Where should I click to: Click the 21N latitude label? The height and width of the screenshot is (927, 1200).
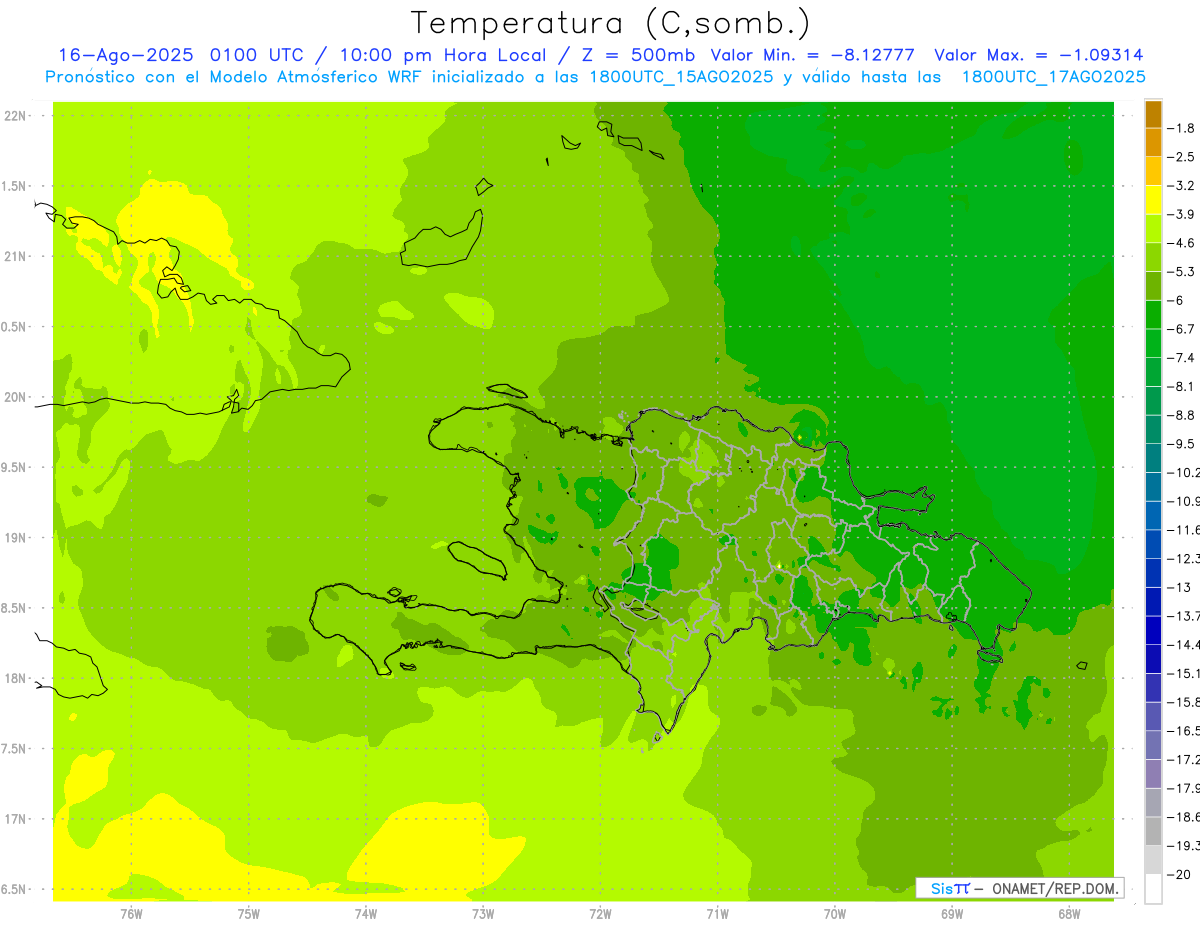pos(15,257)
